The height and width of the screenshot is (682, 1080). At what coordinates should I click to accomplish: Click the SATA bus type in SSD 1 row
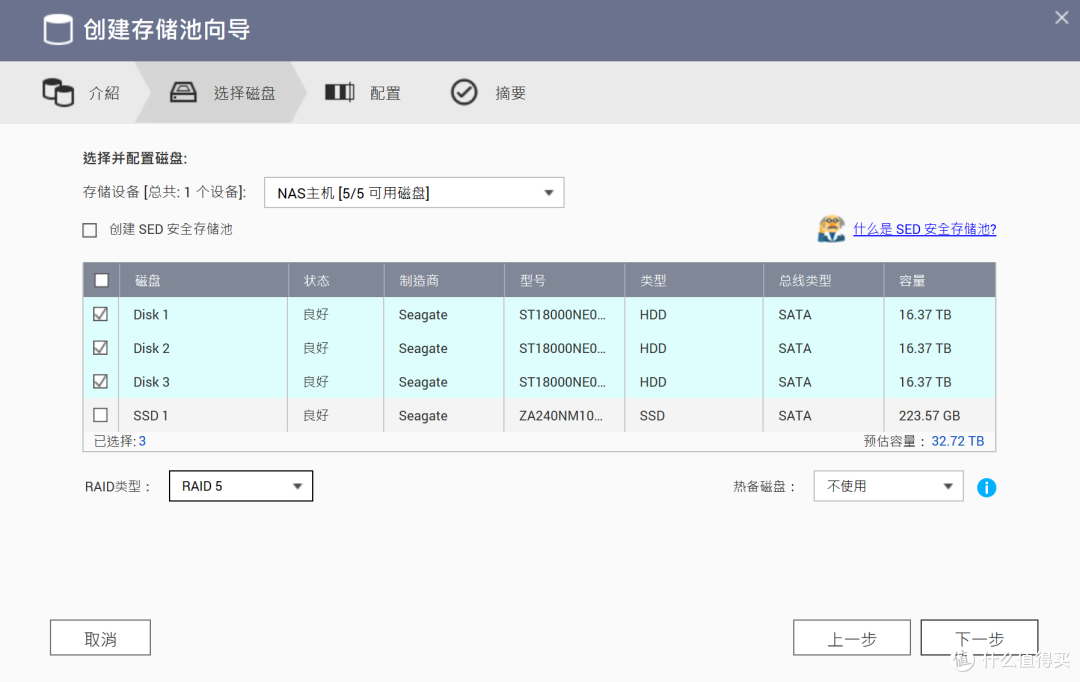(x=795, y=416)
